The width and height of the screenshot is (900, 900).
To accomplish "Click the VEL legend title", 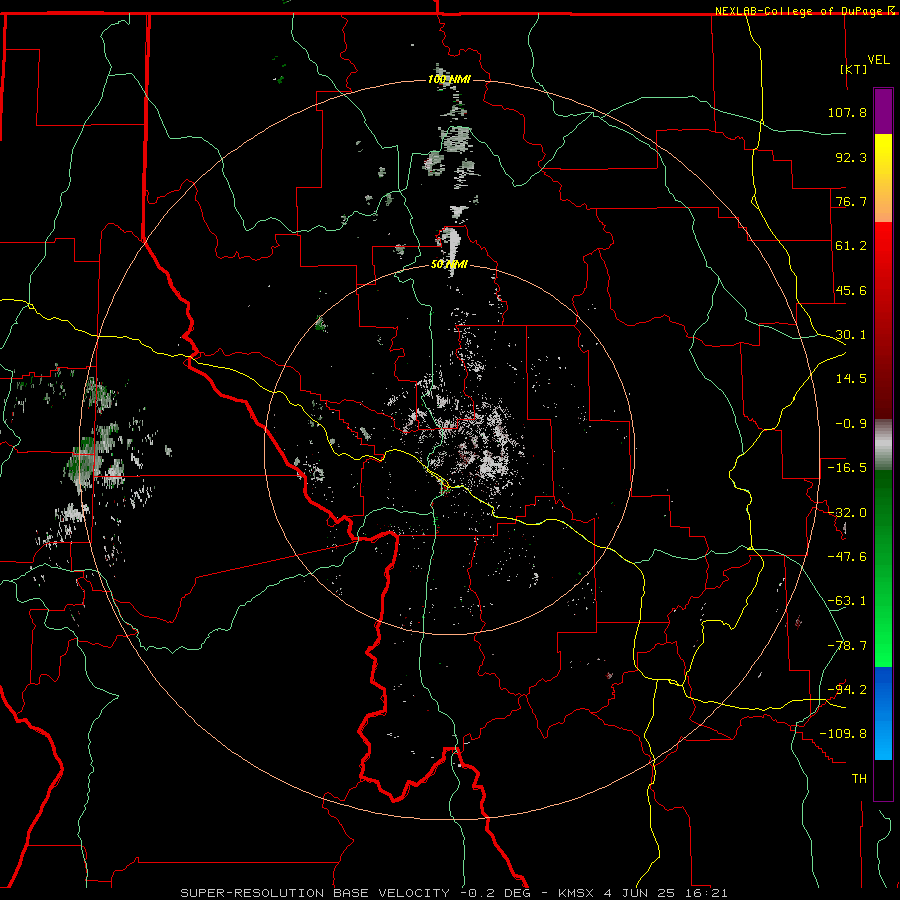I will coord(878,60).
